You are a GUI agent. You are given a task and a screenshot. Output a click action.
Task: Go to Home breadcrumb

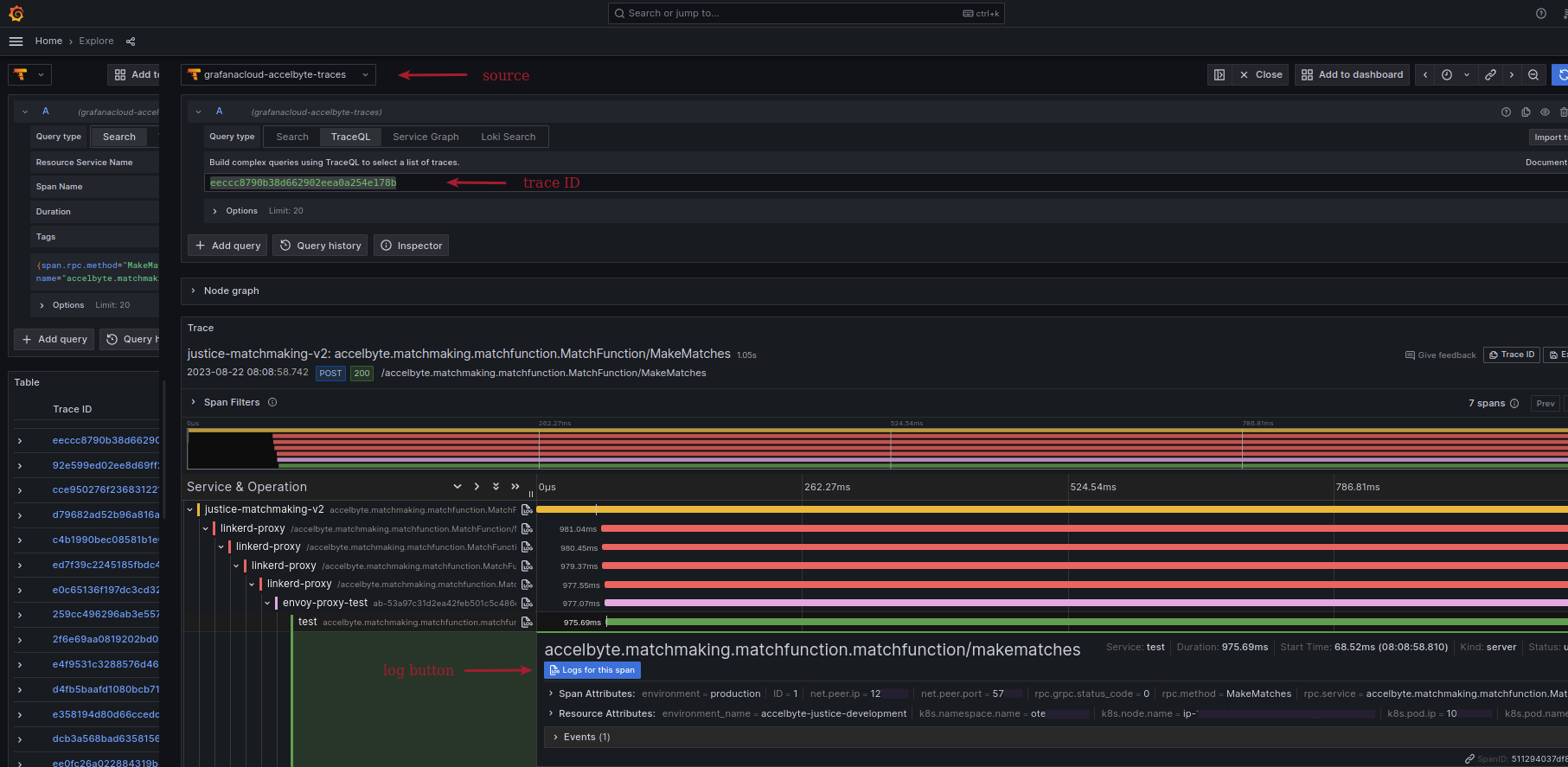(x=48, y=41)
